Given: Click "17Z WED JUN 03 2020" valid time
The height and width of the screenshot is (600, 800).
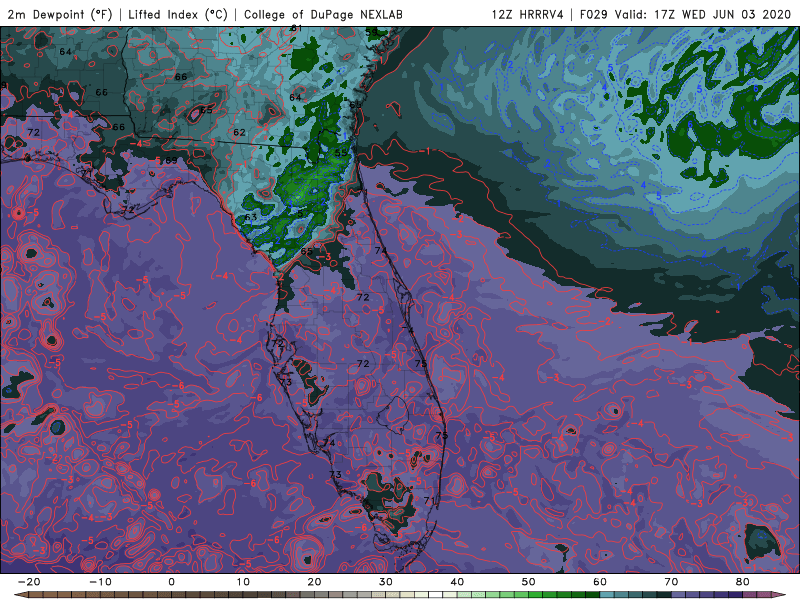Looking at the screenshot, I should point(721,14).
